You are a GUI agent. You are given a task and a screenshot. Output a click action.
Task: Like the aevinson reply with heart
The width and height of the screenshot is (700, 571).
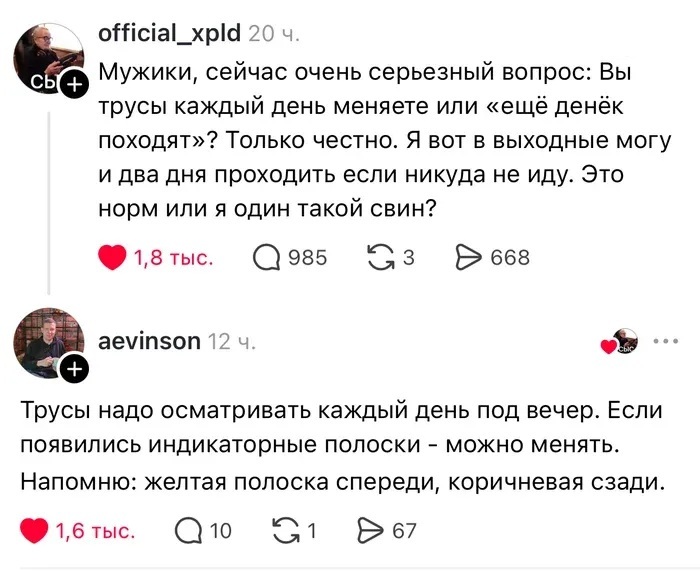[x=36, y=531]
